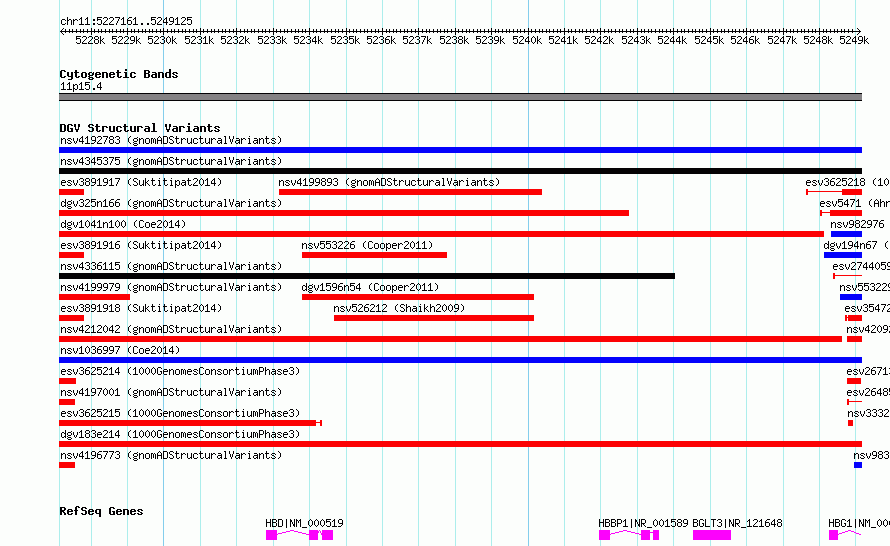Select the esv3625214 1000Genomes label
This screenshot has height=546, width=890.
click(180, 371)
